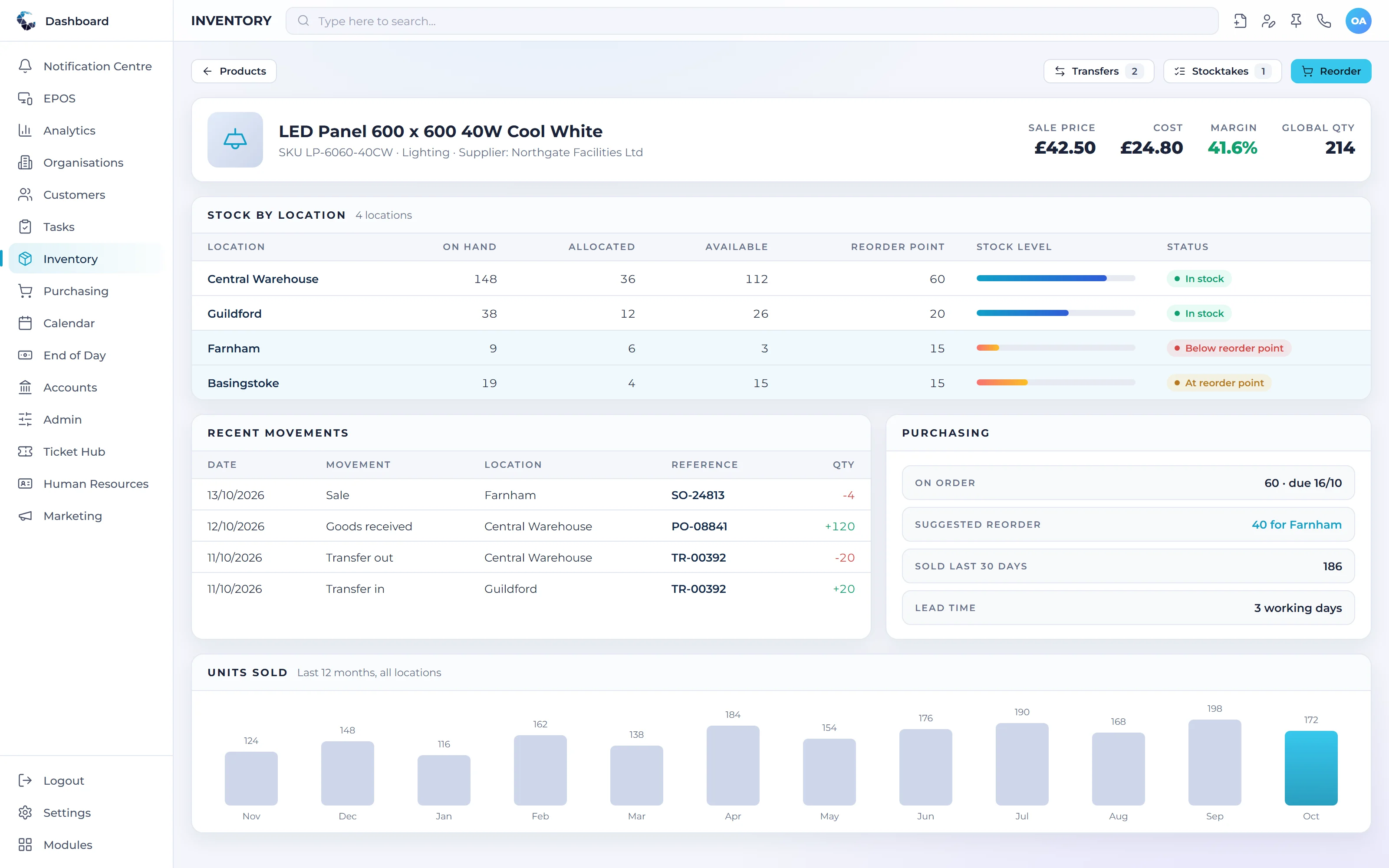This screenshot has height=868, width=1389.
Task: Click the LED panel product thumbnail
Action: (x=235, y=139)
